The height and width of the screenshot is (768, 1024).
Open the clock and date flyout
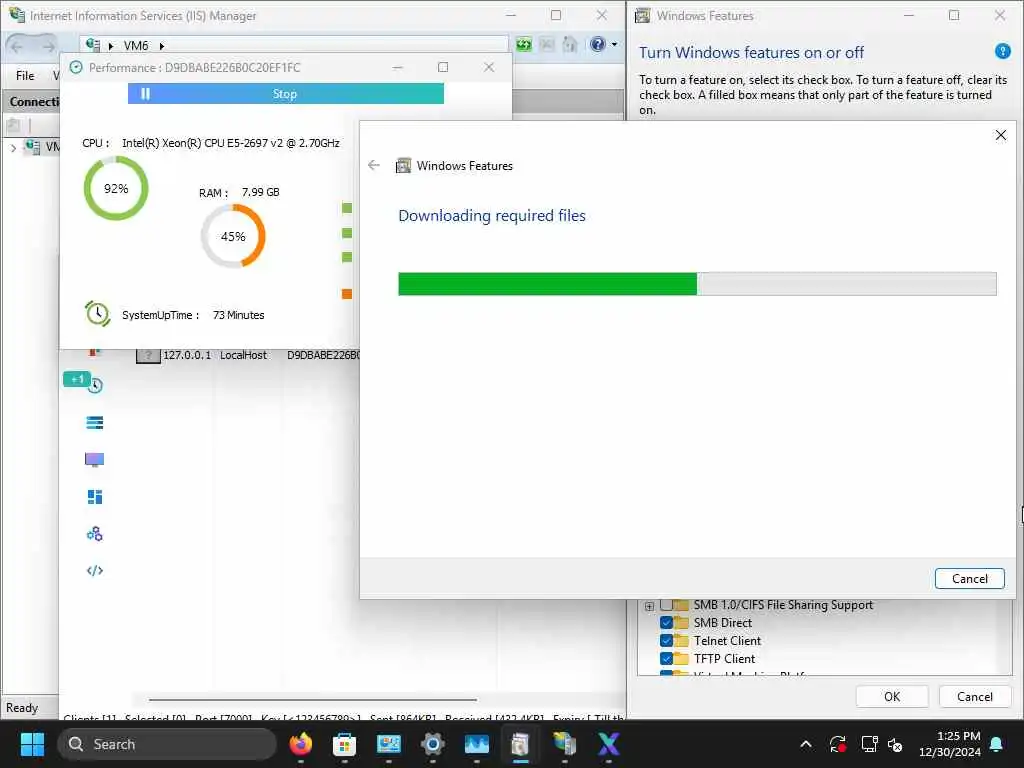pyautogui.click(x=950, y=744)
